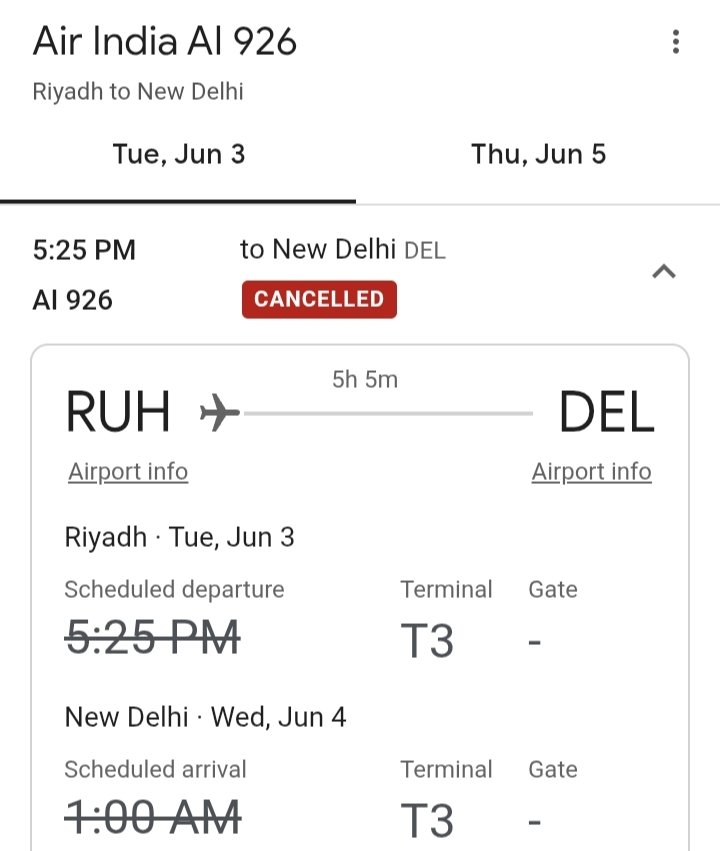720x851 pixels.
Task: Click the struck-through 5:25 PM departure time
Action: tap(152, 637)
